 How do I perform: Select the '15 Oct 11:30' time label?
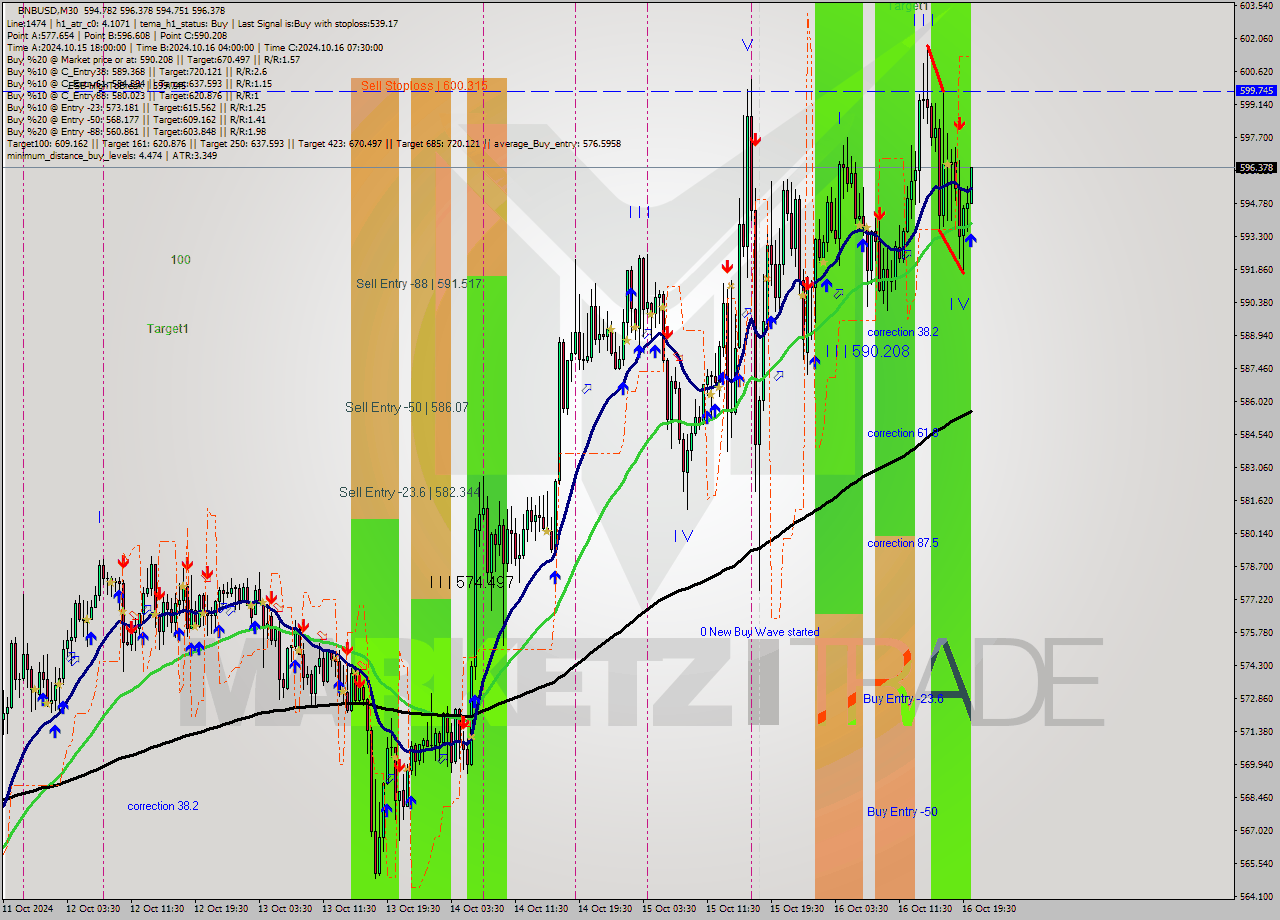tap(733, 909)
